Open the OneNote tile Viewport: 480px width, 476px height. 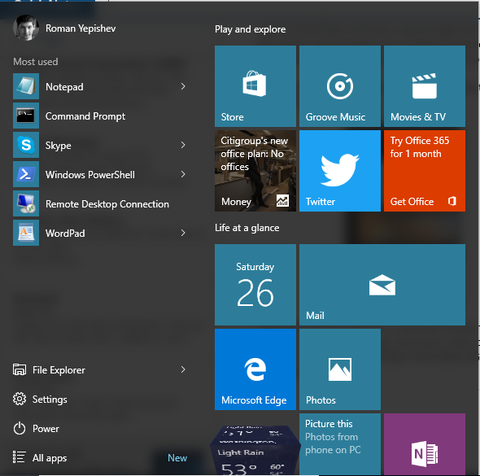[x=425, y=444]
